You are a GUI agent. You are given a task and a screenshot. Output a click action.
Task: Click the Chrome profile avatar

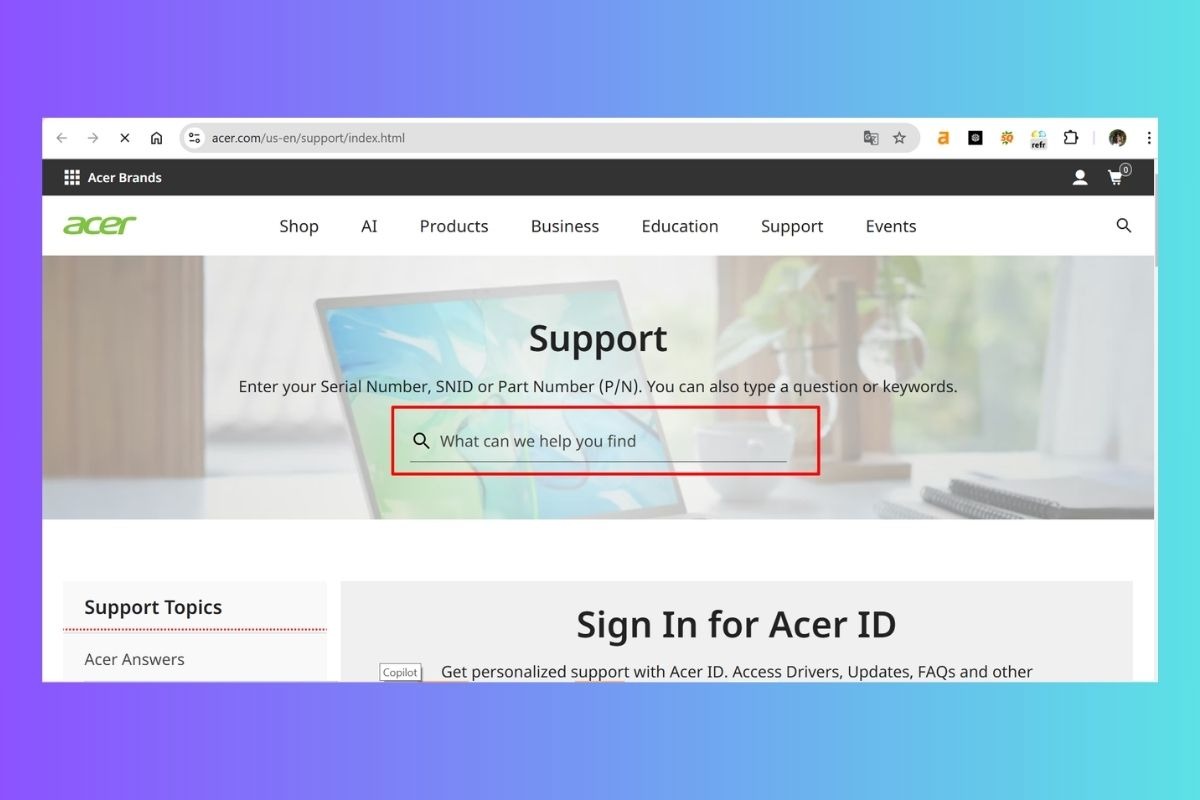click(1118, 138)
